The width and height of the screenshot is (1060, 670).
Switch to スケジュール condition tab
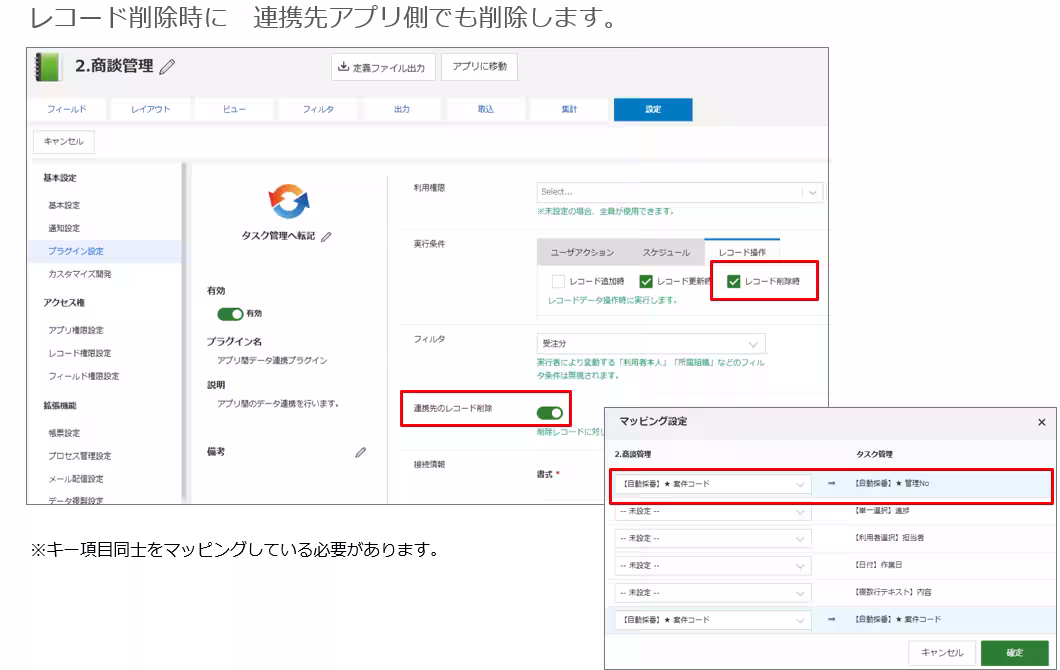(666, 252)
